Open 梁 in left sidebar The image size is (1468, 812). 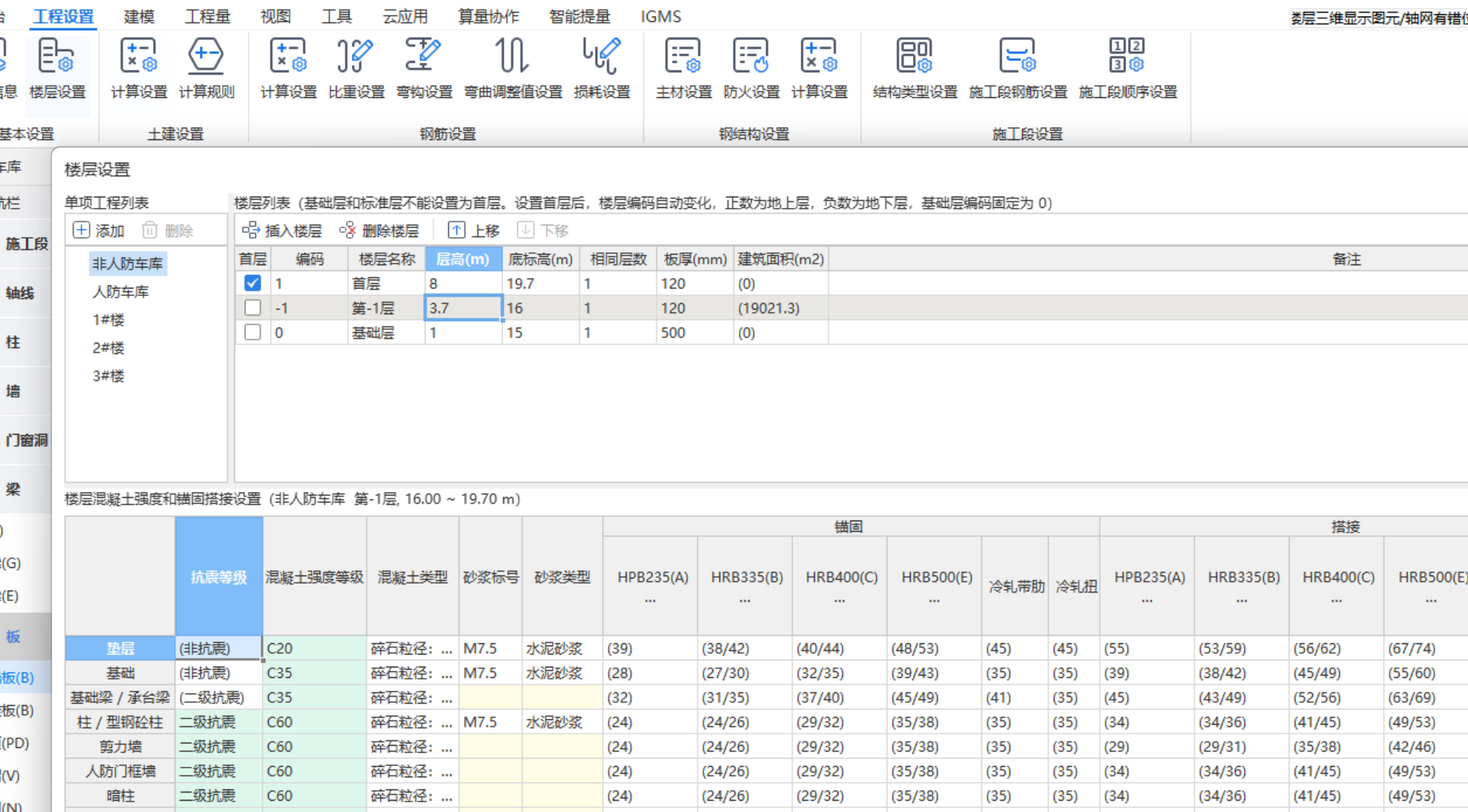(x=14, y=489)
